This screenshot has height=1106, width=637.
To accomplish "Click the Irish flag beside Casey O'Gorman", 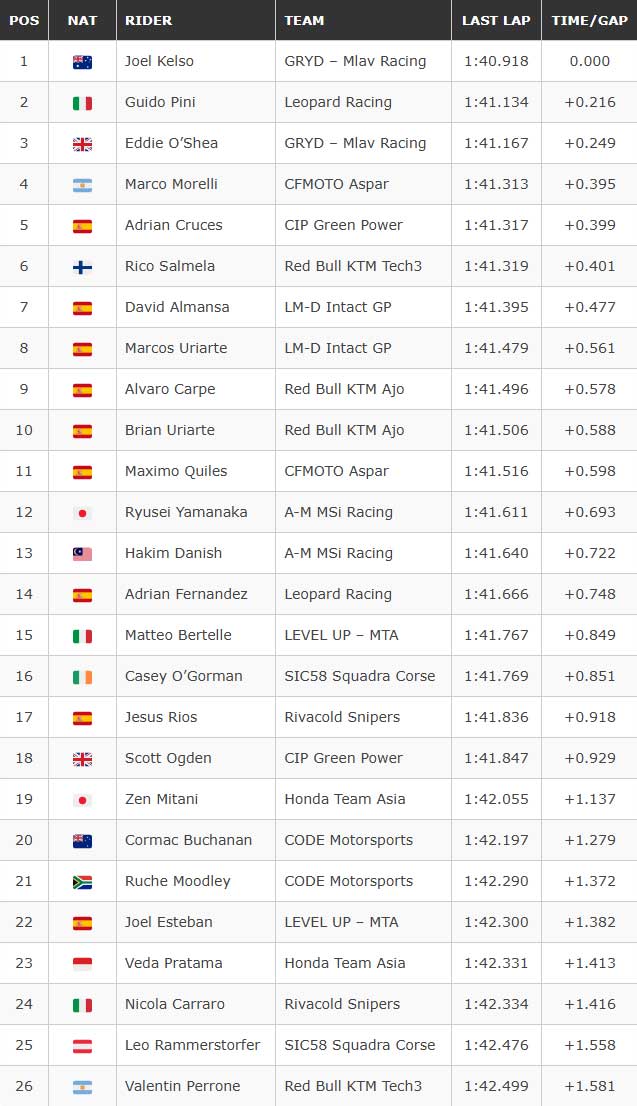I will (x=83, y=676).
